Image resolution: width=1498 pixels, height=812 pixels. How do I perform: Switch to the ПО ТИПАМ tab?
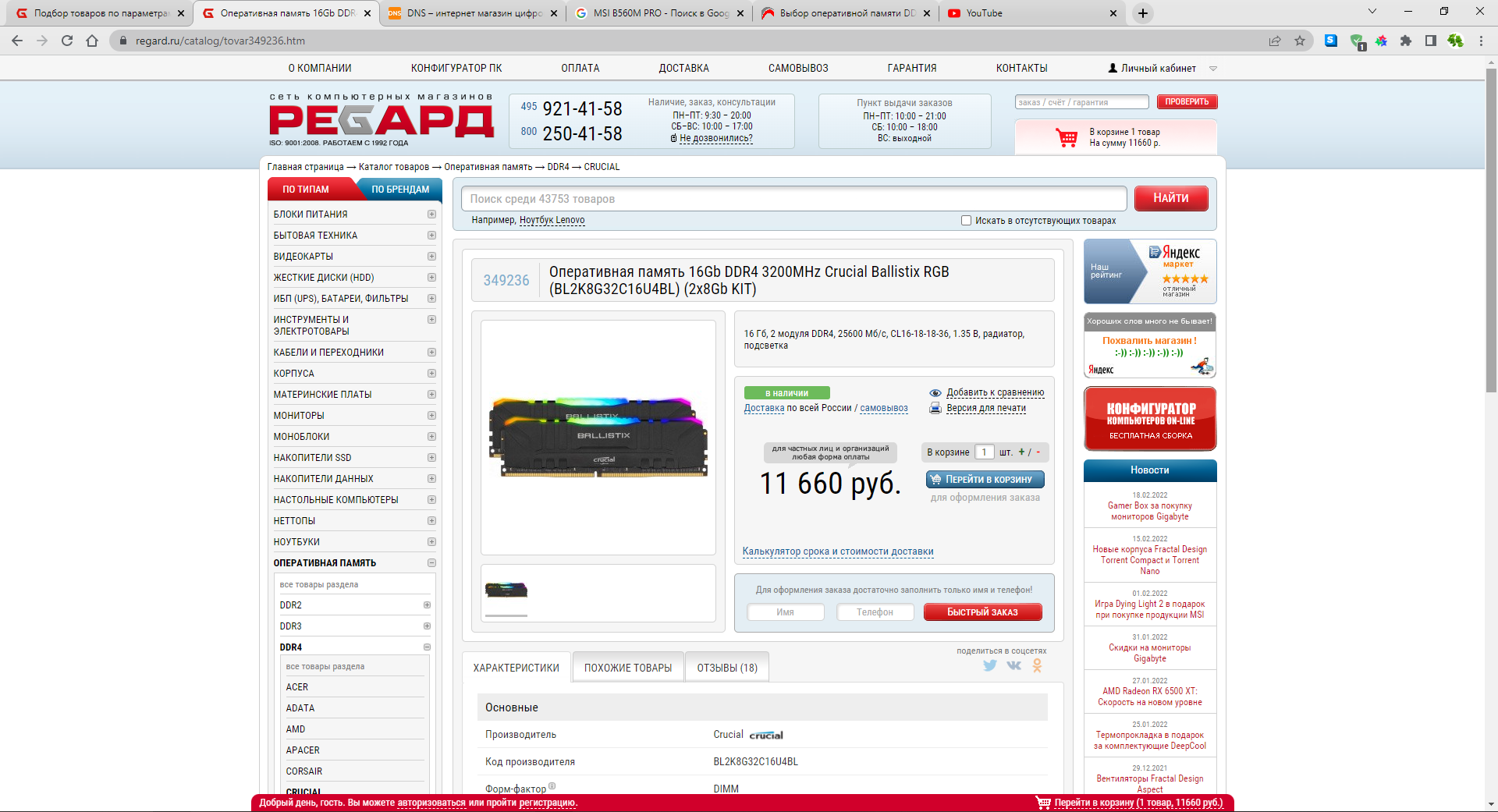[x=306, y=190]
